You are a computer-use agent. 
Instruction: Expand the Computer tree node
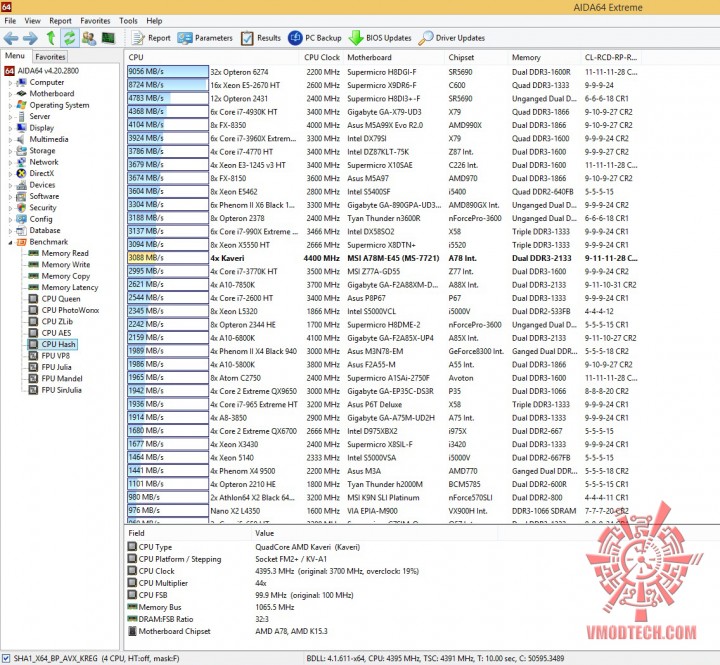(10, 83)
